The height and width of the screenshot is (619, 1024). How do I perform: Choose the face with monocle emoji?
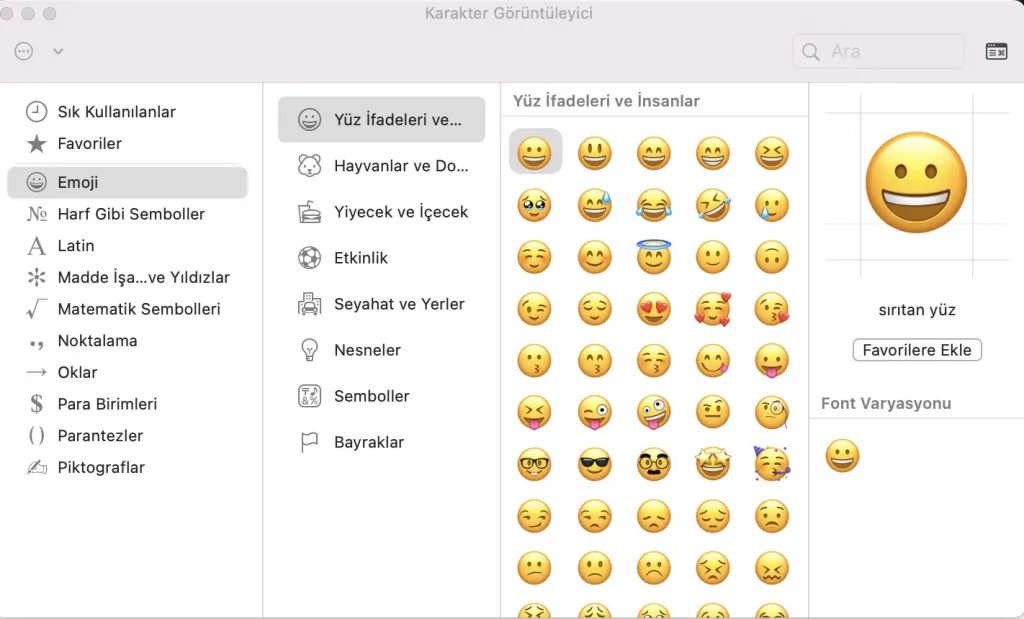772,412
